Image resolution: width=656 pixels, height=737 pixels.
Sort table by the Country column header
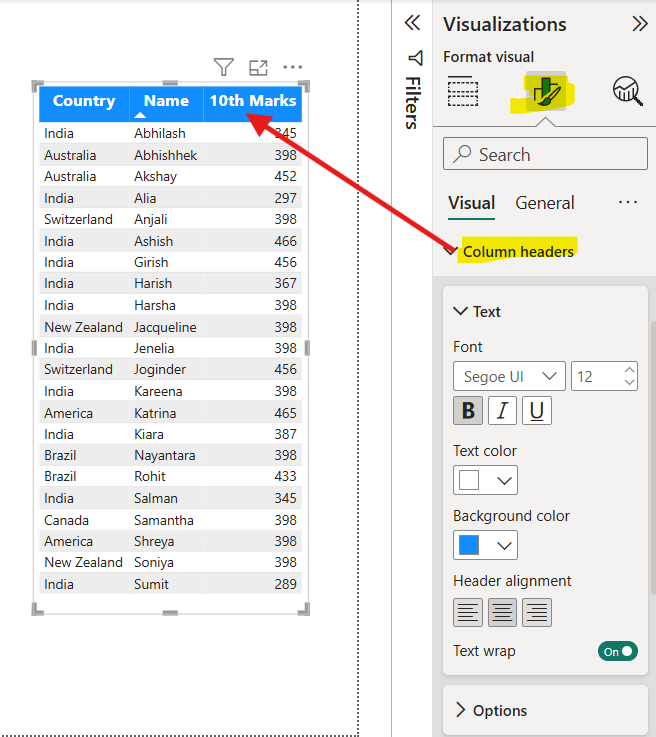click(84, 101)
